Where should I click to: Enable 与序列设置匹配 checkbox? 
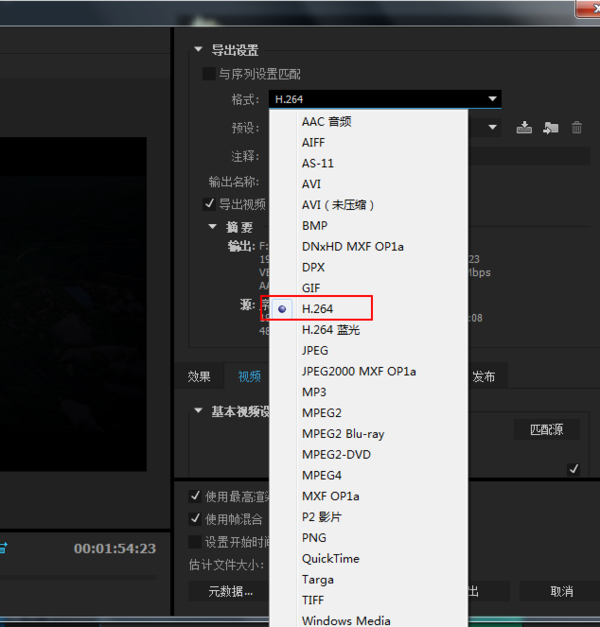point(209,74)
